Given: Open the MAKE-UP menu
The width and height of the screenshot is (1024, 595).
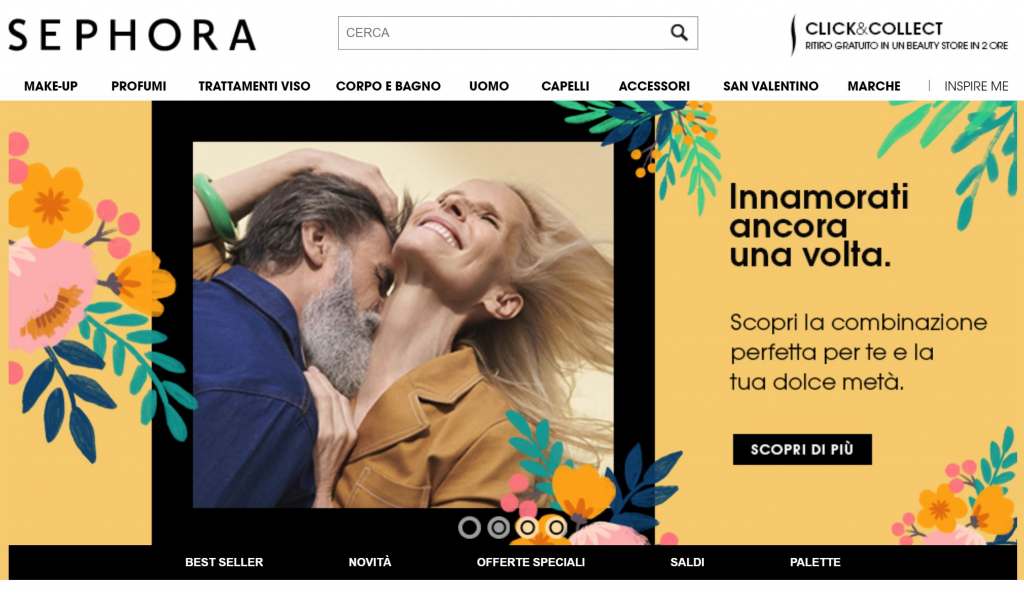Looking at the screenshot, I should (51, 86).
